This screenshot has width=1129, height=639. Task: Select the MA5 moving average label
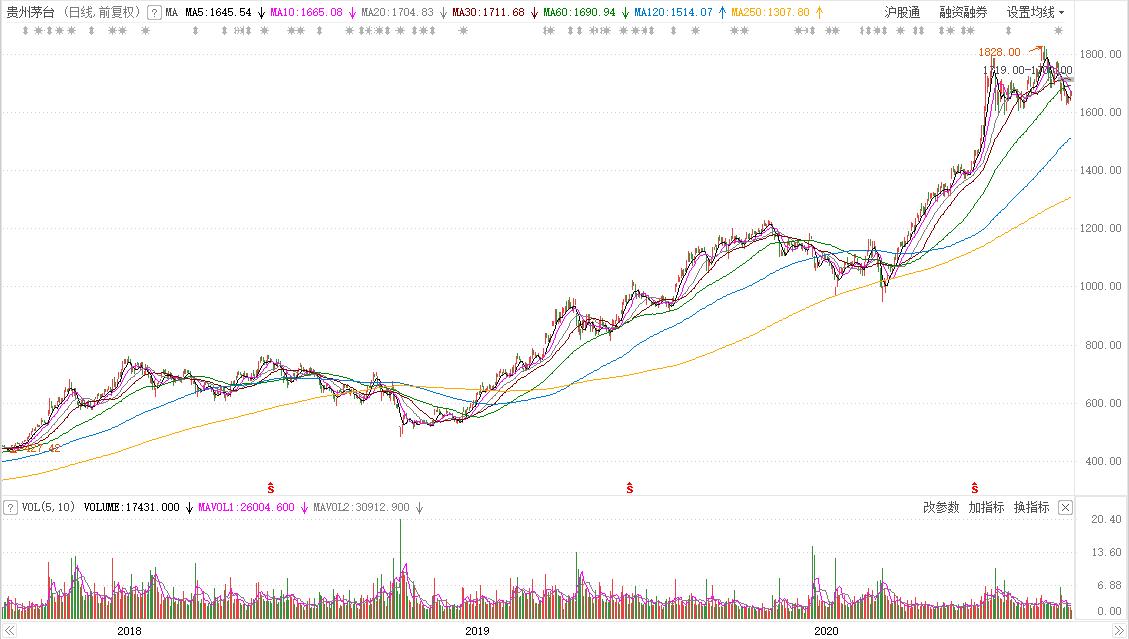tap(219, 12)
